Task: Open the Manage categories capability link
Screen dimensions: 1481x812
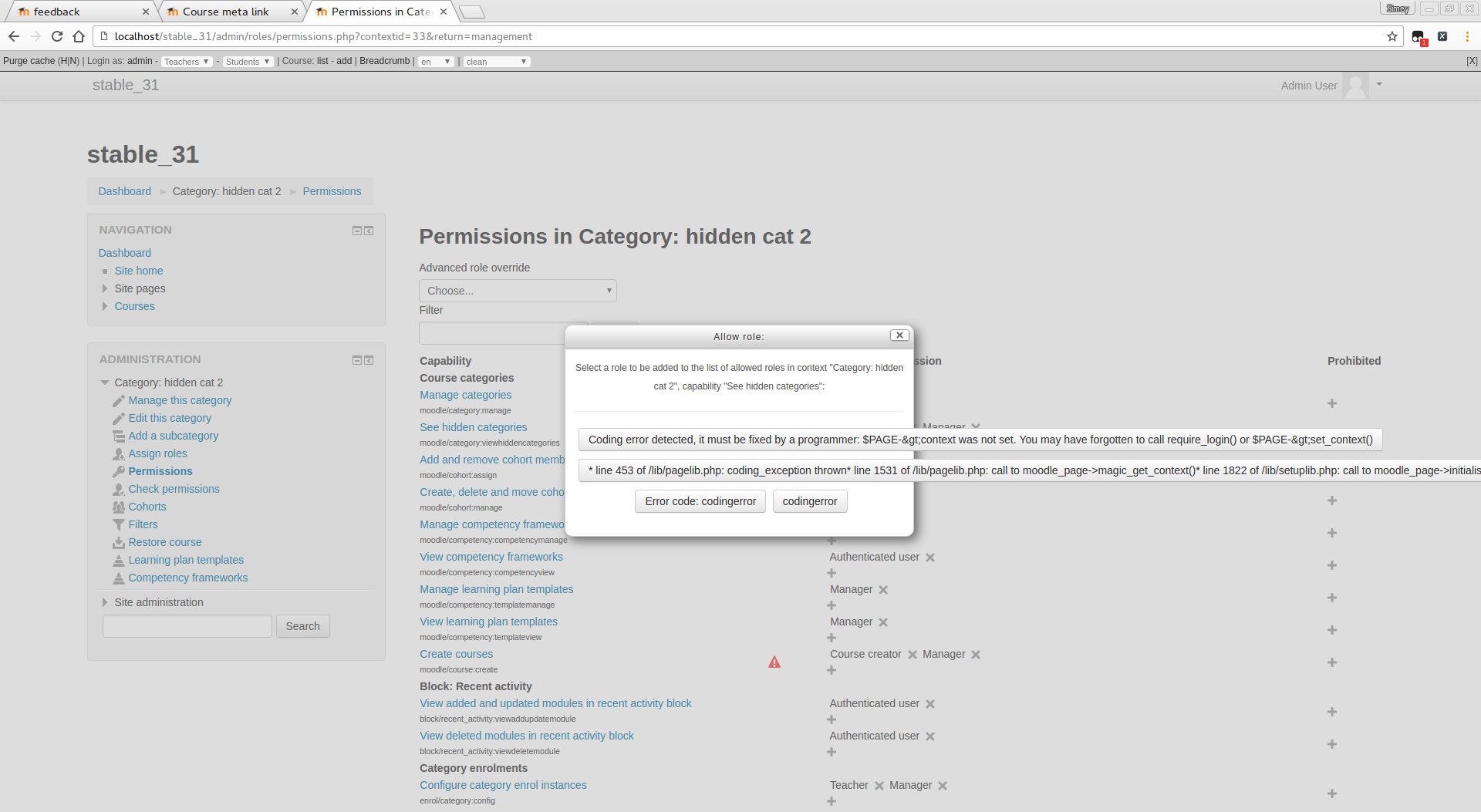Action: [x=466, y=395]
